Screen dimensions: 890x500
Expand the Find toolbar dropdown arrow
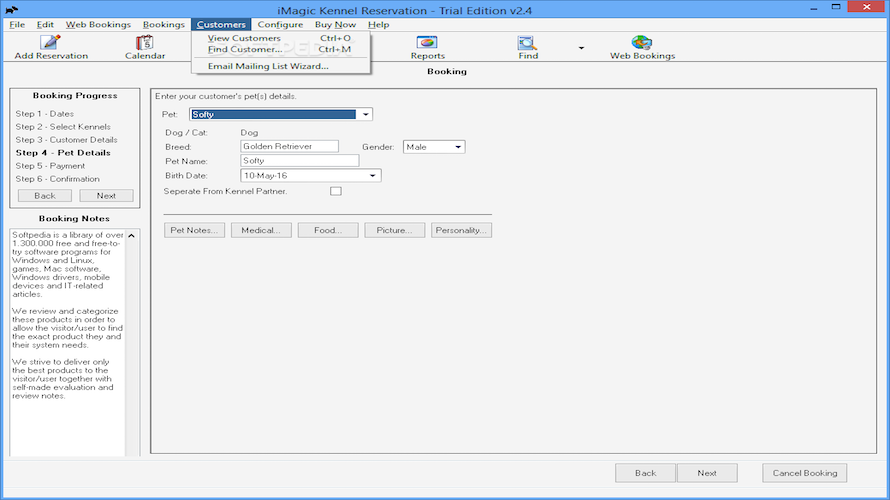pos(581,48)
